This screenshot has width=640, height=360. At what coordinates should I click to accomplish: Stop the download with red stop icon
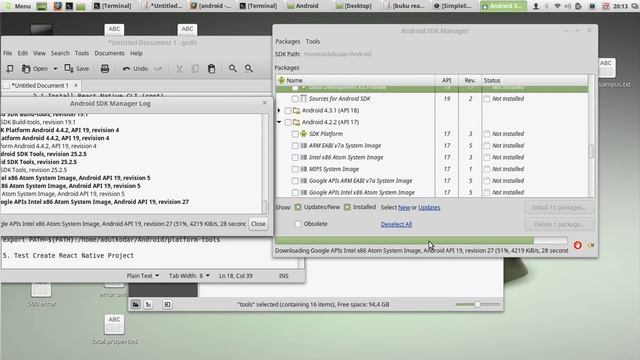[x=578, y=245]
